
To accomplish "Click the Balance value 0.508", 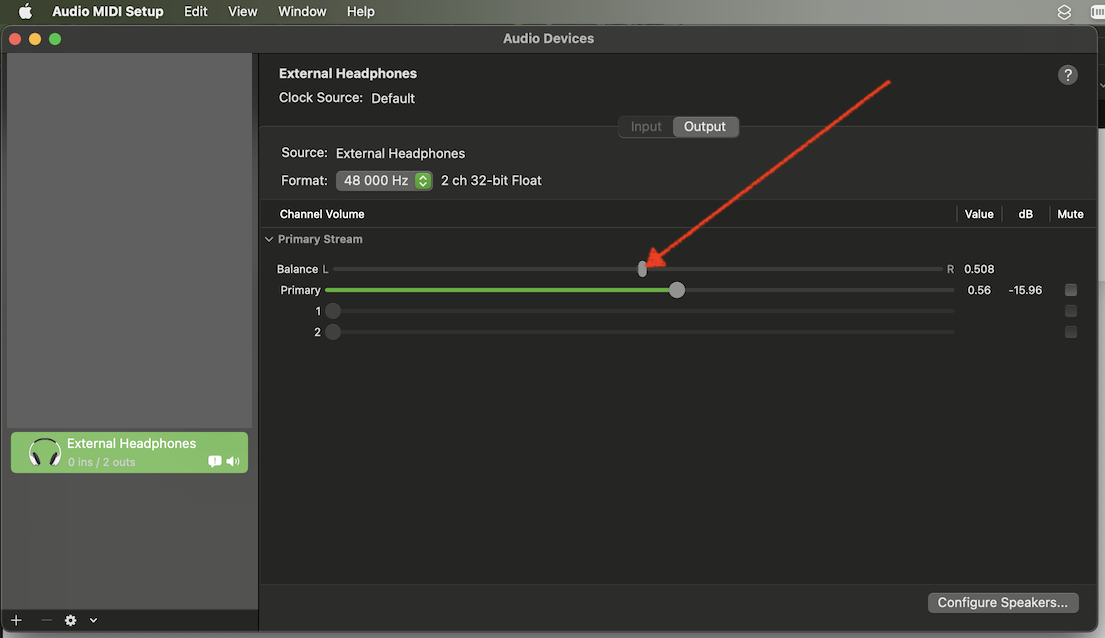I will click(979, 269).
